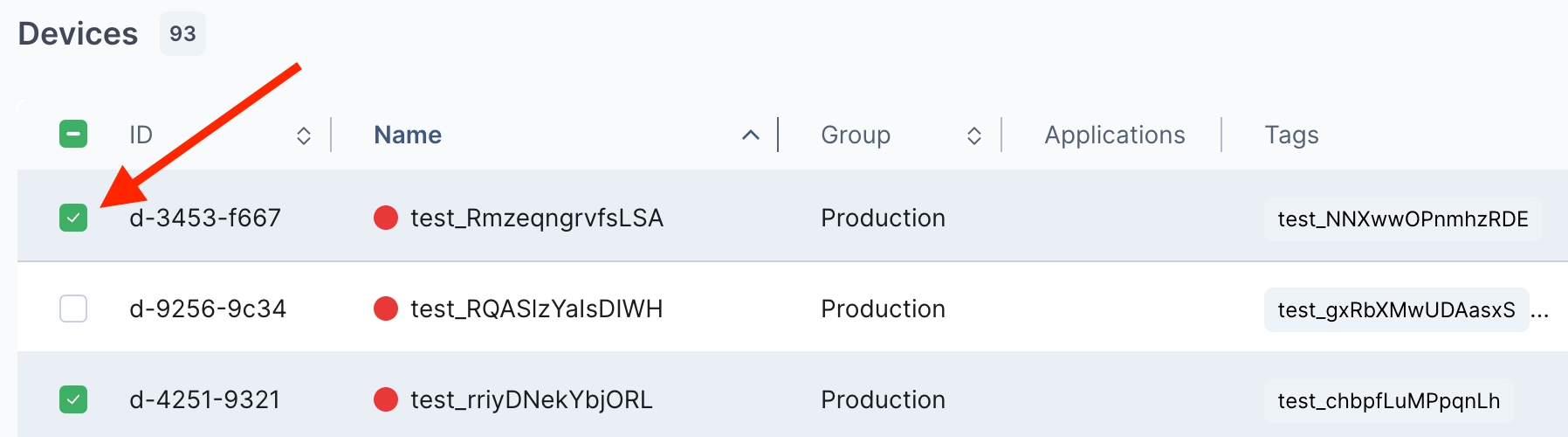The image size is (1568, 437).
Task: Toggle the select-all header checkbox
Action: (73, 135)
